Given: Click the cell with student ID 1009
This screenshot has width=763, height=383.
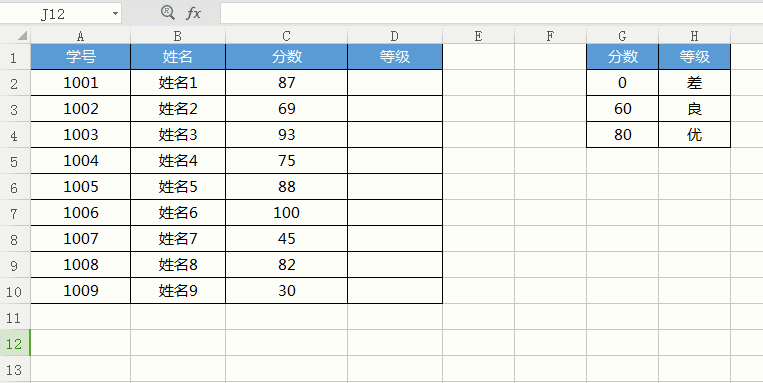Looking at the screenshot, I should (x=81, y=291).
